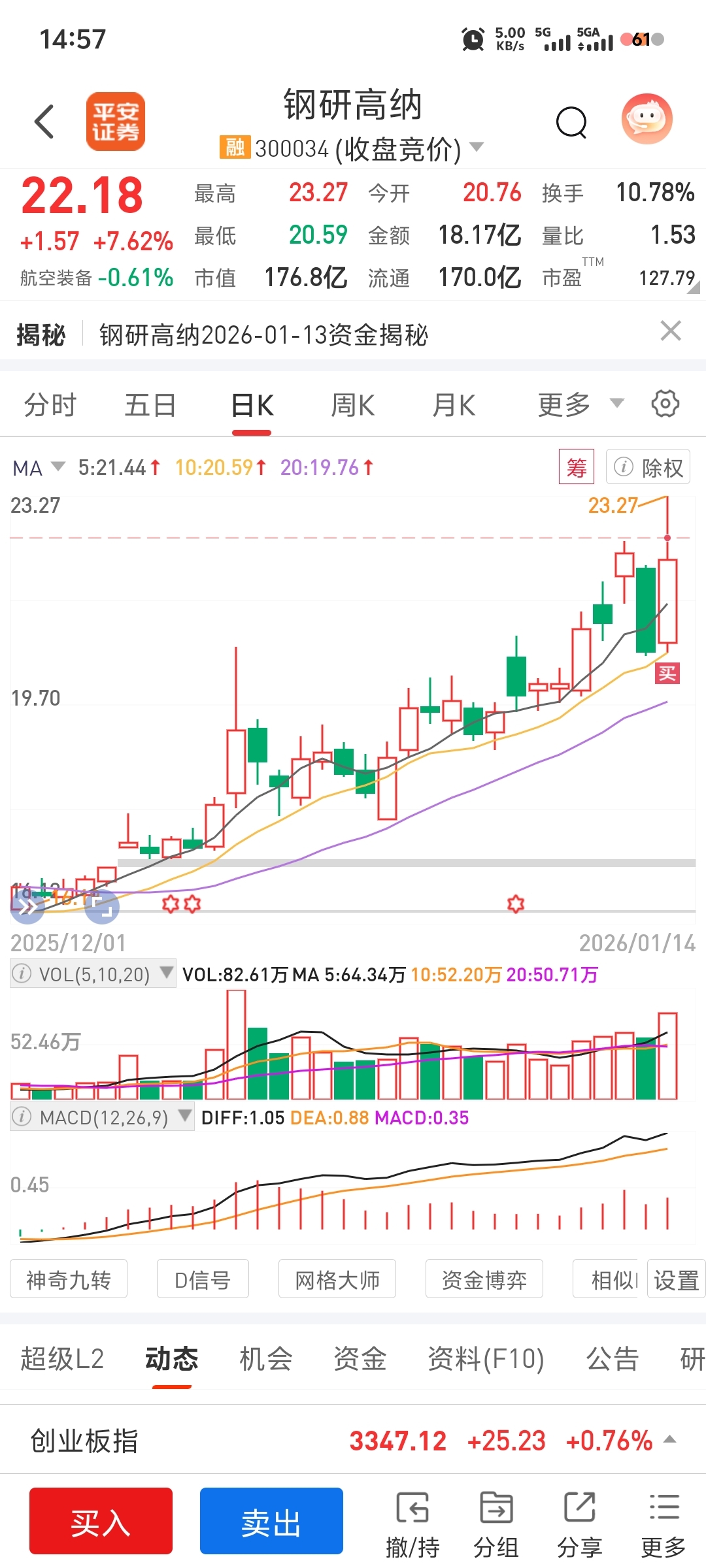Tap the 融 margin trading badge
This screenshot has height=1568, width=706.
pyautogui.click(x=235, y=147)
